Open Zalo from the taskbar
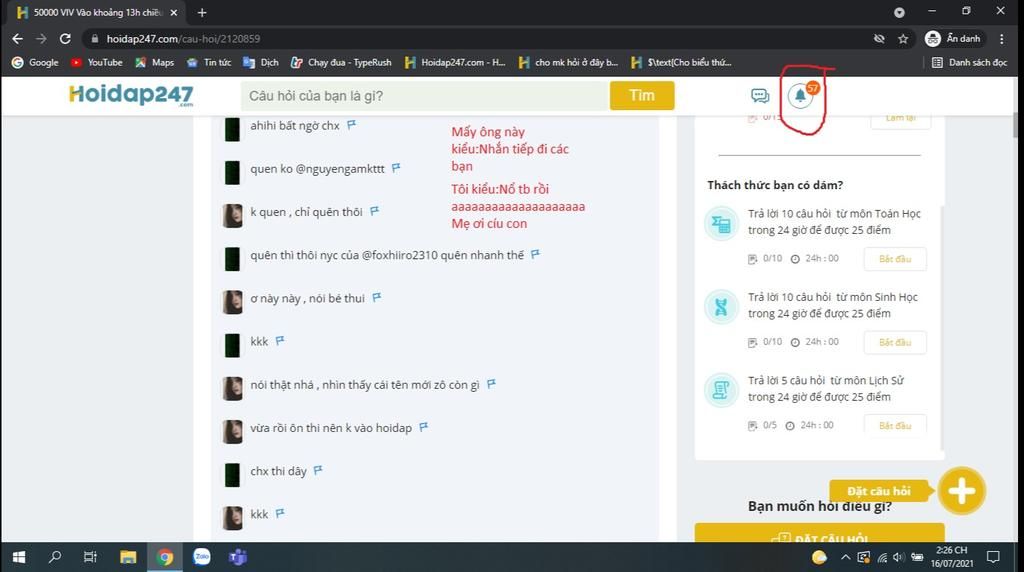 (202, 557)
